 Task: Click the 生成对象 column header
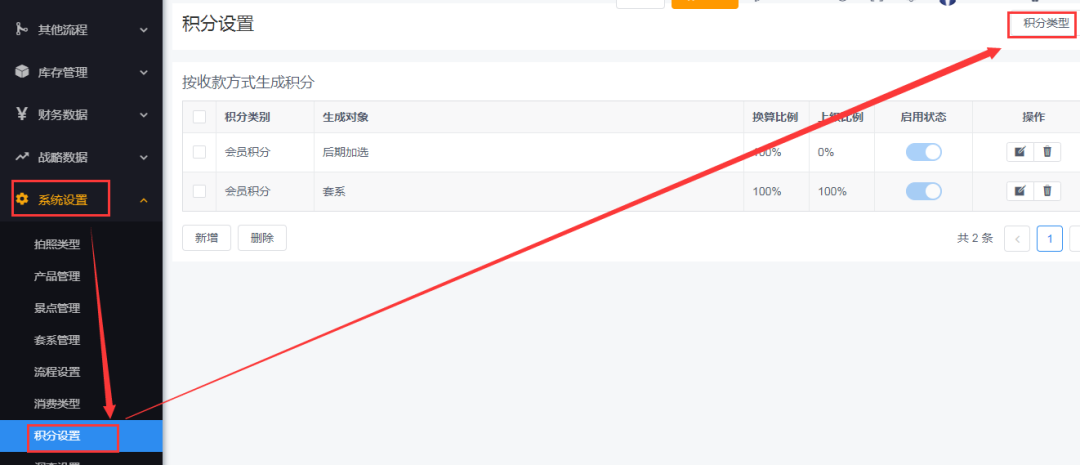pyautogui.click(x=346, y=117)
